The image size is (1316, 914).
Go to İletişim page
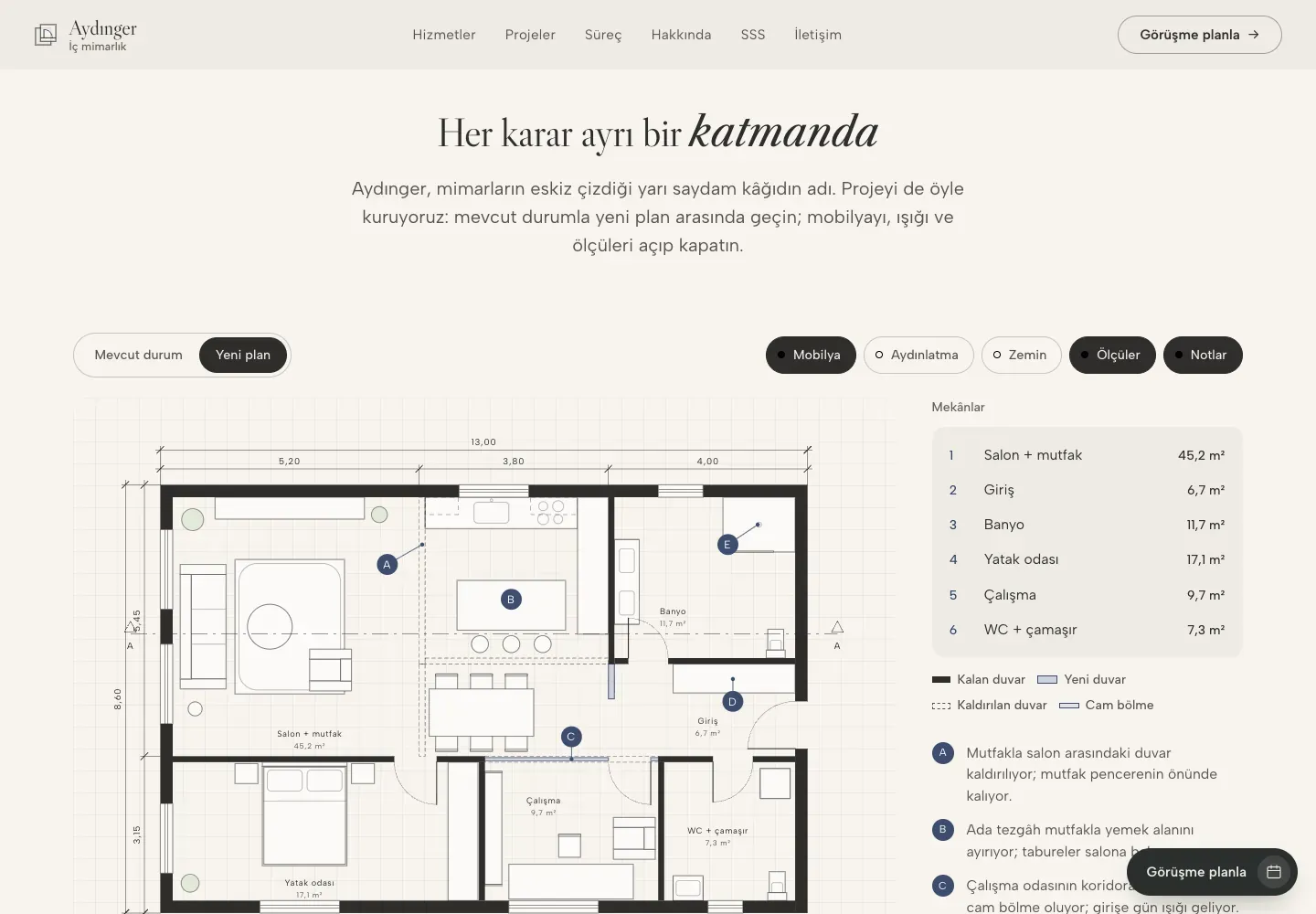pos(818,35)
